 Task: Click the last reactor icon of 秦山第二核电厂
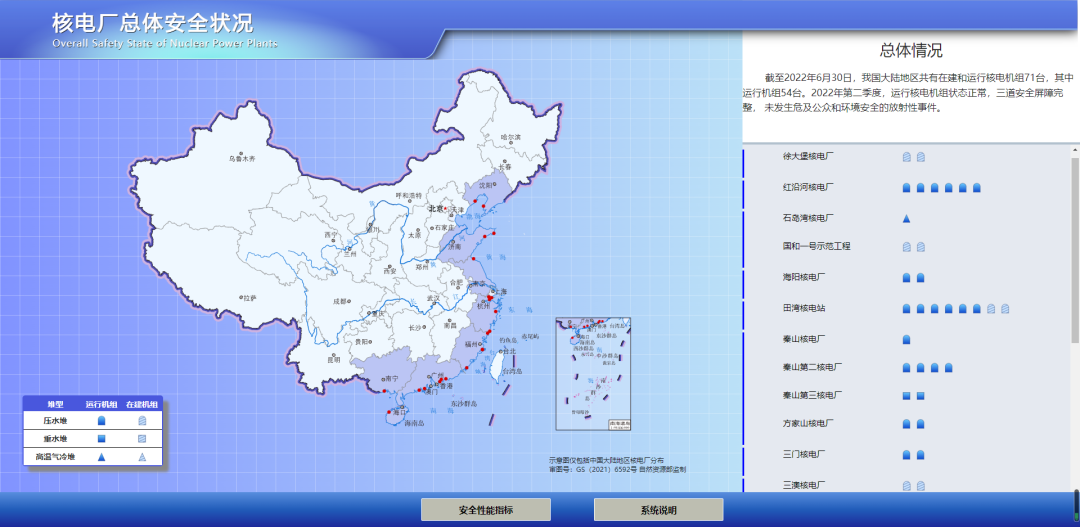tap(948, 368)
